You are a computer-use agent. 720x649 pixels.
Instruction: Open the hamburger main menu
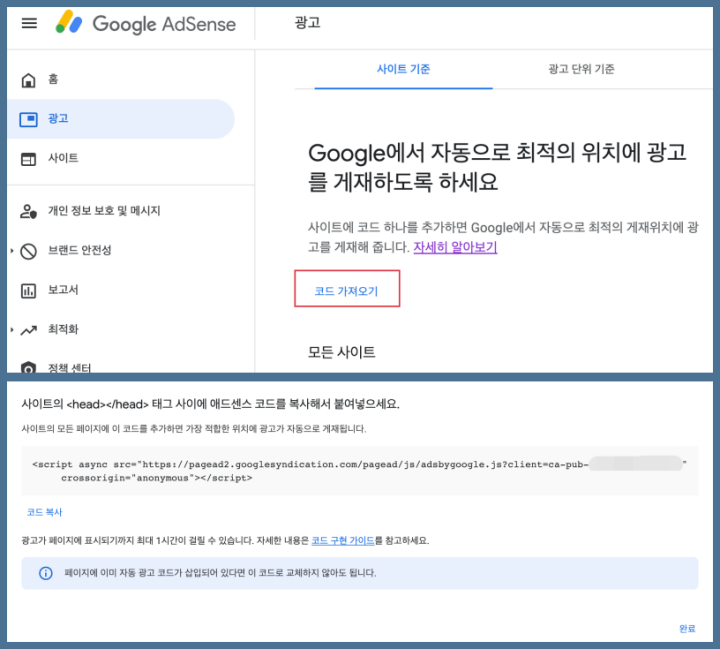[29, 23]
